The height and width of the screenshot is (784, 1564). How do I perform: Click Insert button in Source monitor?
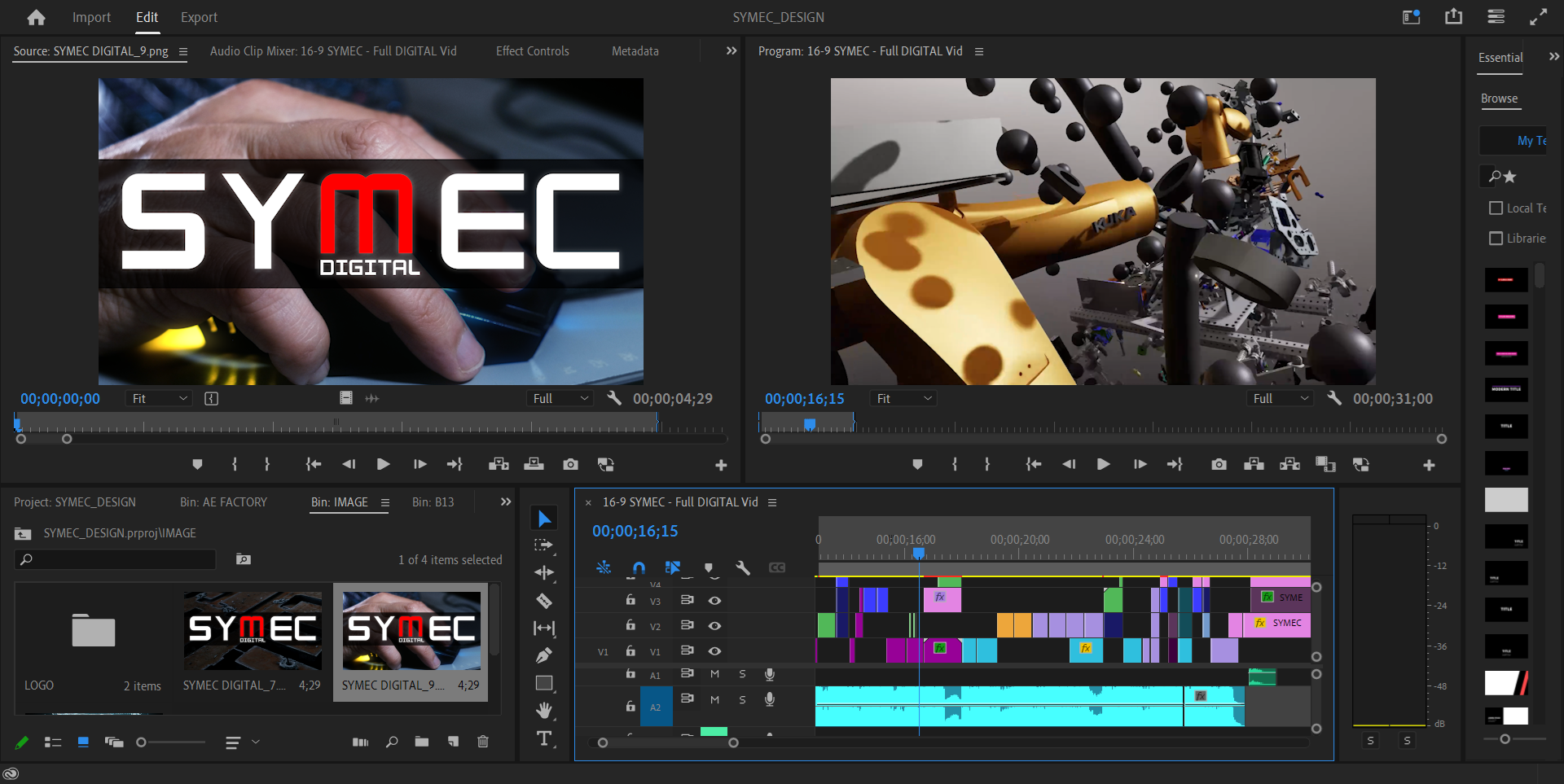[x=499, y=464]
